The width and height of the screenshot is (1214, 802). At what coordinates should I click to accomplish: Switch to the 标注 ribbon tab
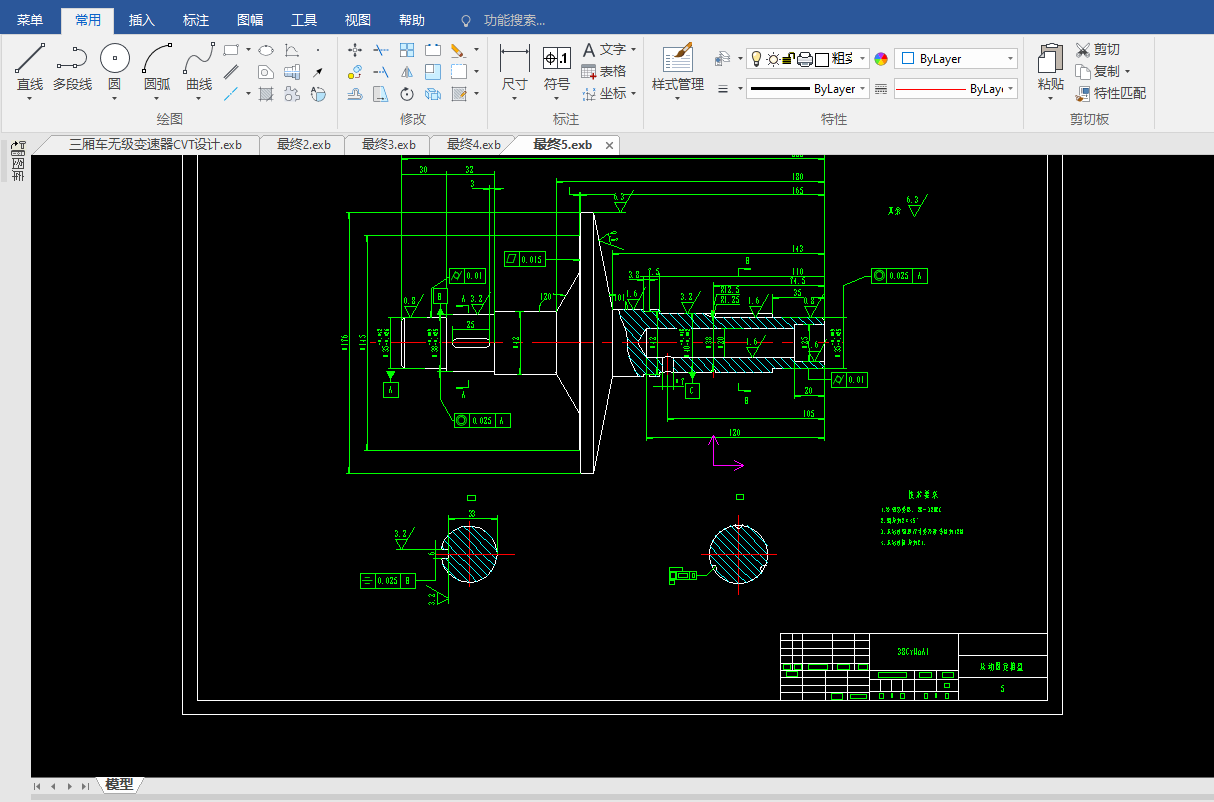(196, 20)
